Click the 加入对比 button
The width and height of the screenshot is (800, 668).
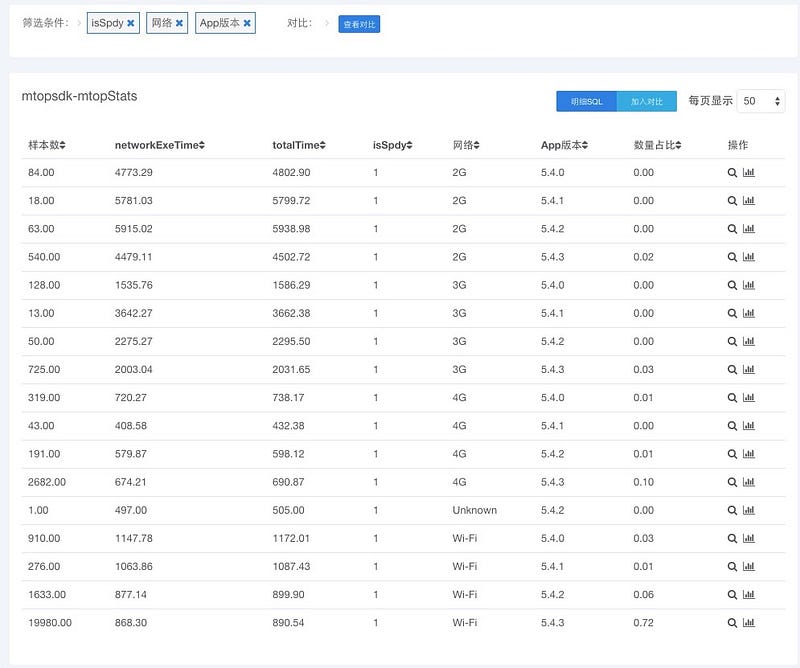click(646, 102)
